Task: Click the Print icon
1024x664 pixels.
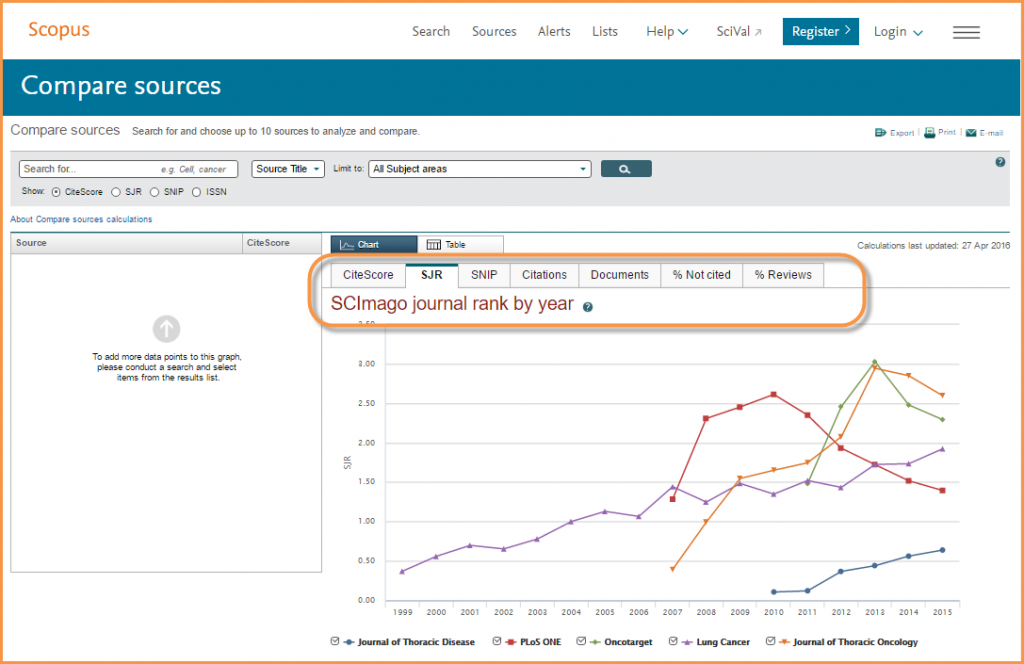Action: tap(929, 133)
